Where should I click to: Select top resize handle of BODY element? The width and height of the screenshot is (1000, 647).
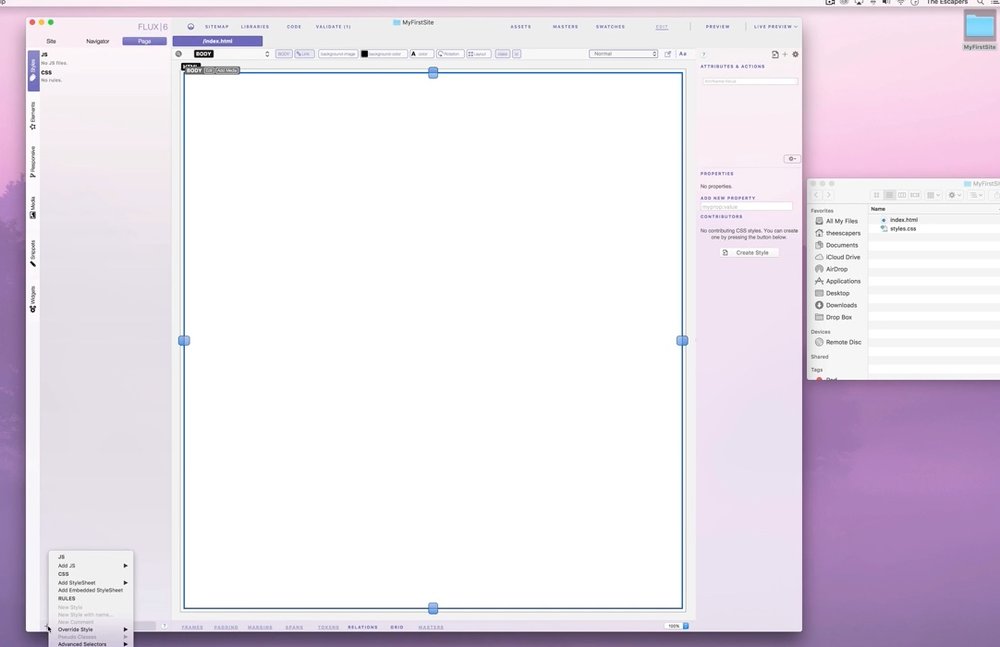point(433,73)
